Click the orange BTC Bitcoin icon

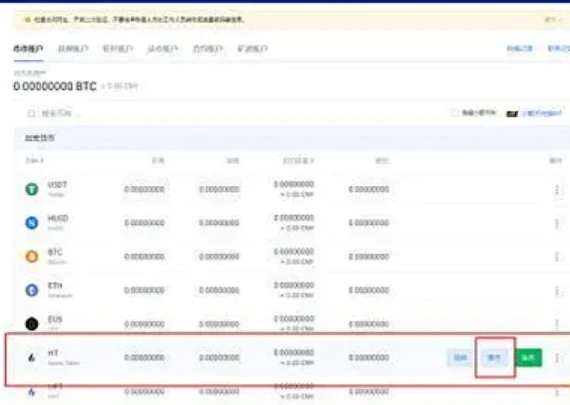(x=32, y=256)
